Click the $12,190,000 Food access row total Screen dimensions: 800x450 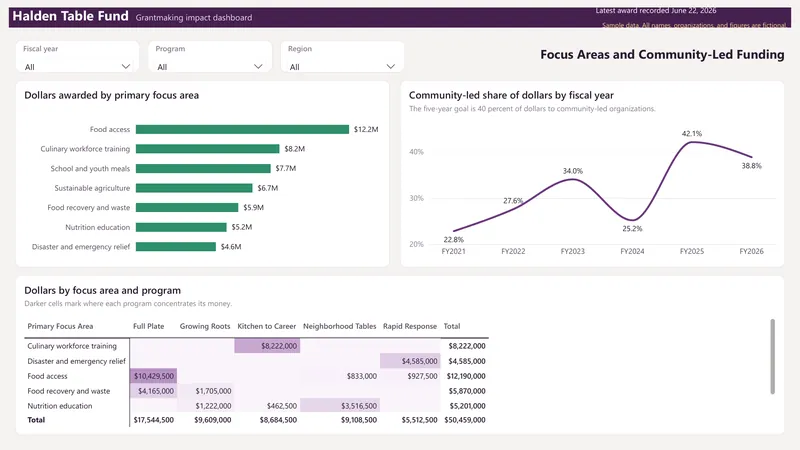(x=466, y=376)
